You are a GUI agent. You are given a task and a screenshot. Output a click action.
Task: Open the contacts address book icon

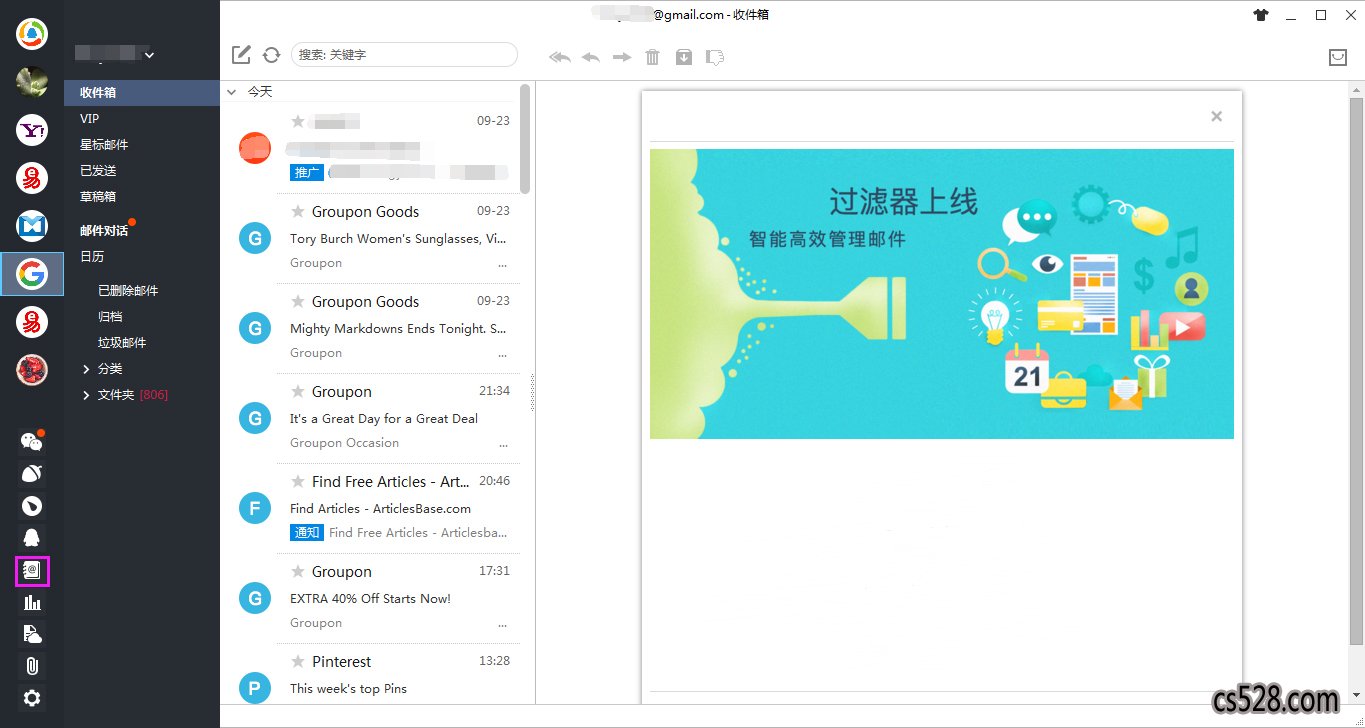[32, 571]
